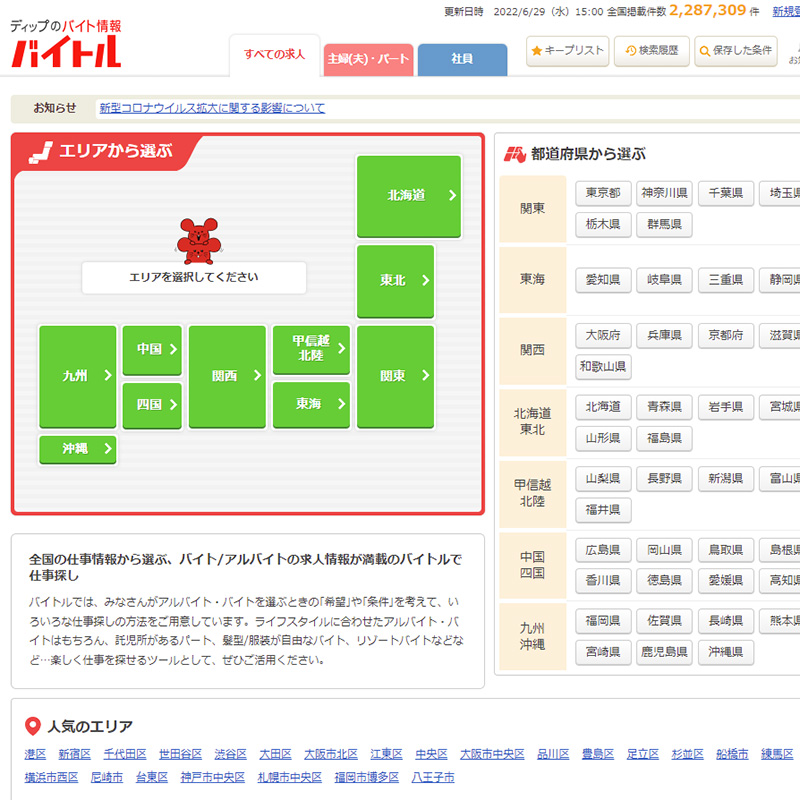Open the キープリスト star button

click(567, 50)
